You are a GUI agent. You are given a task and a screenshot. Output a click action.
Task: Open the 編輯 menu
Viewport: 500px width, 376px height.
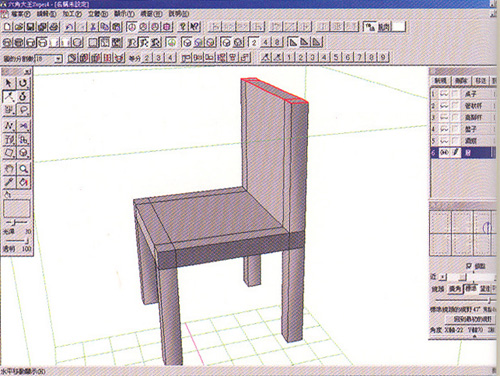[46, 14]
